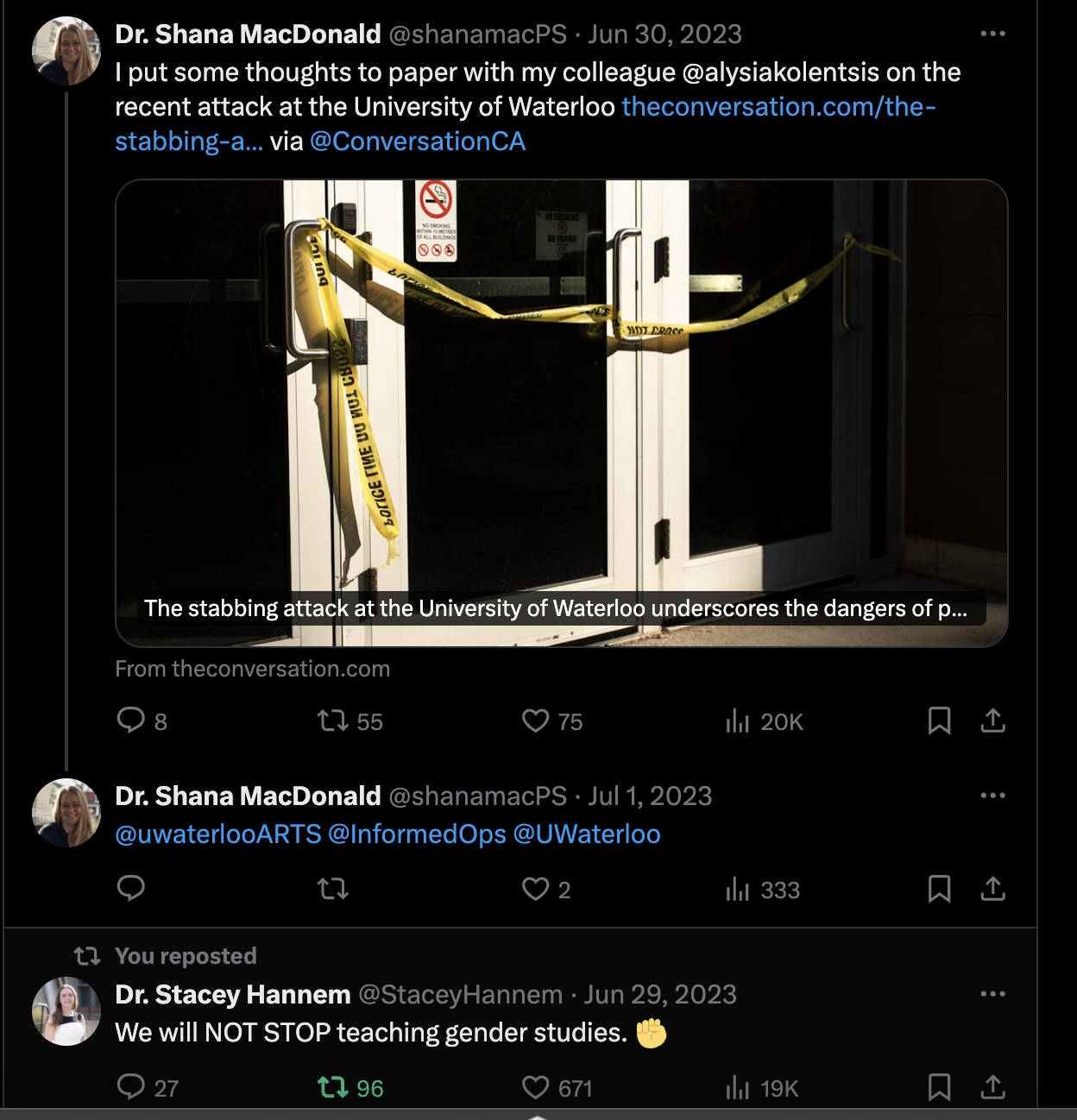Open more options on Stacey Hannem's tweet

pos(993,994)
